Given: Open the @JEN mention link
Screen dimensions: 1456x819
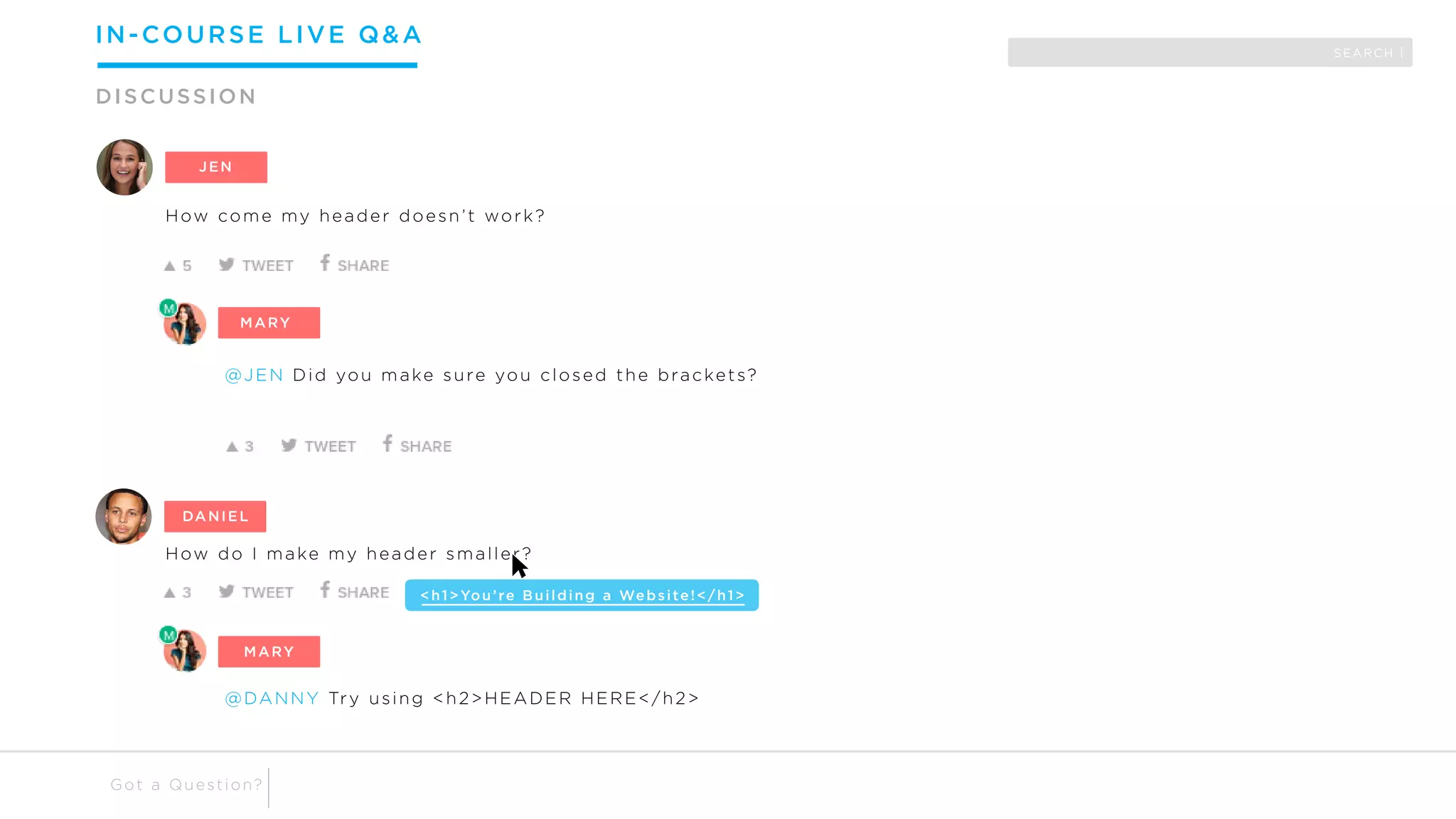Looking at the screenshot, I should tap(255, 375).
